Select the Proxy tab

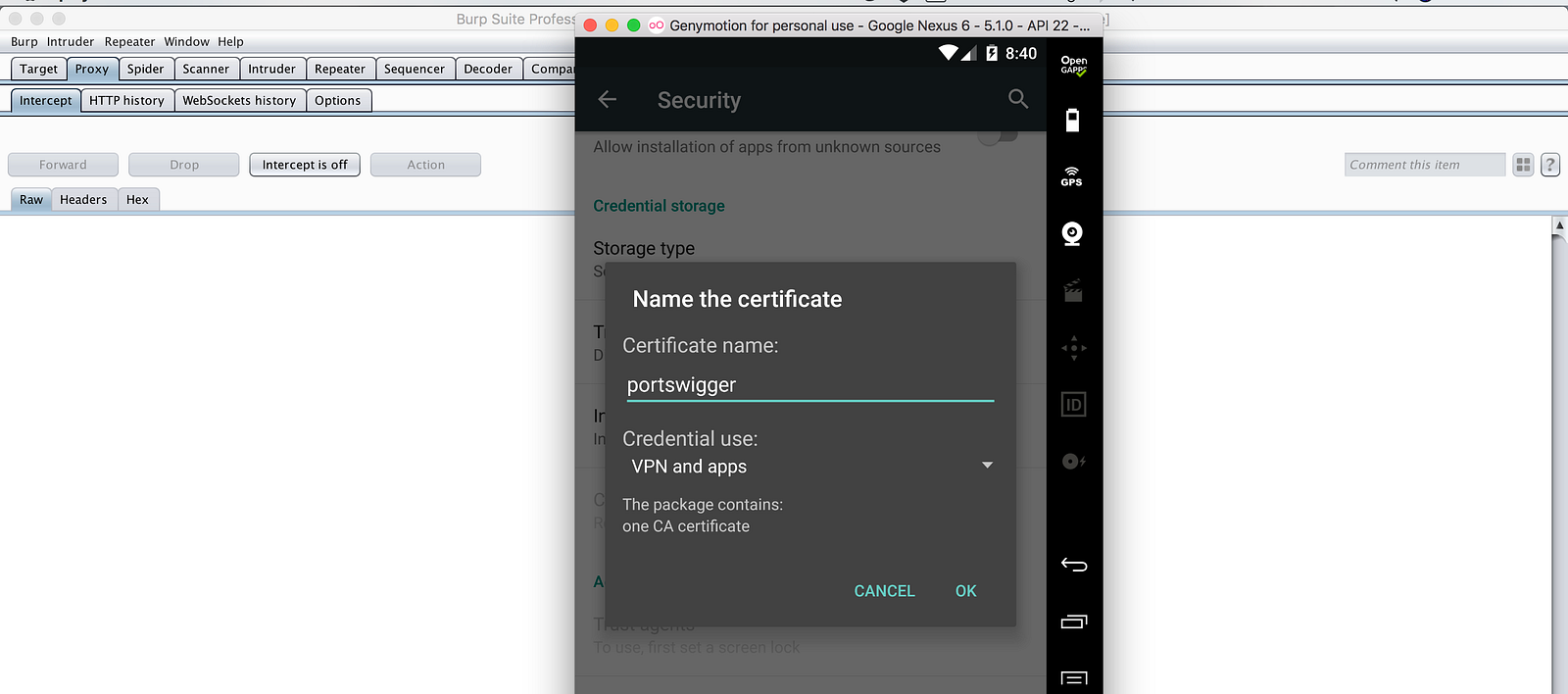(92, 69)
